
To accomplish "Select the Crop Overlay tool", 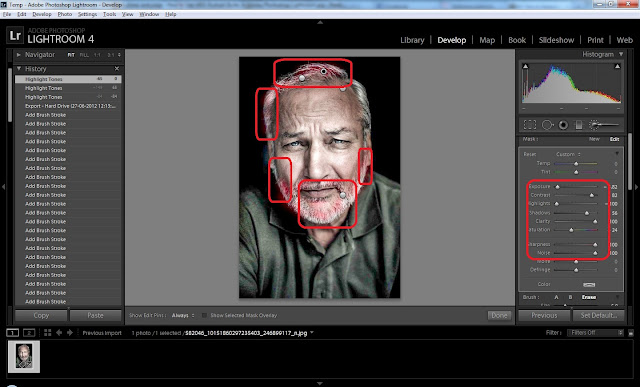I will (529, 125).
